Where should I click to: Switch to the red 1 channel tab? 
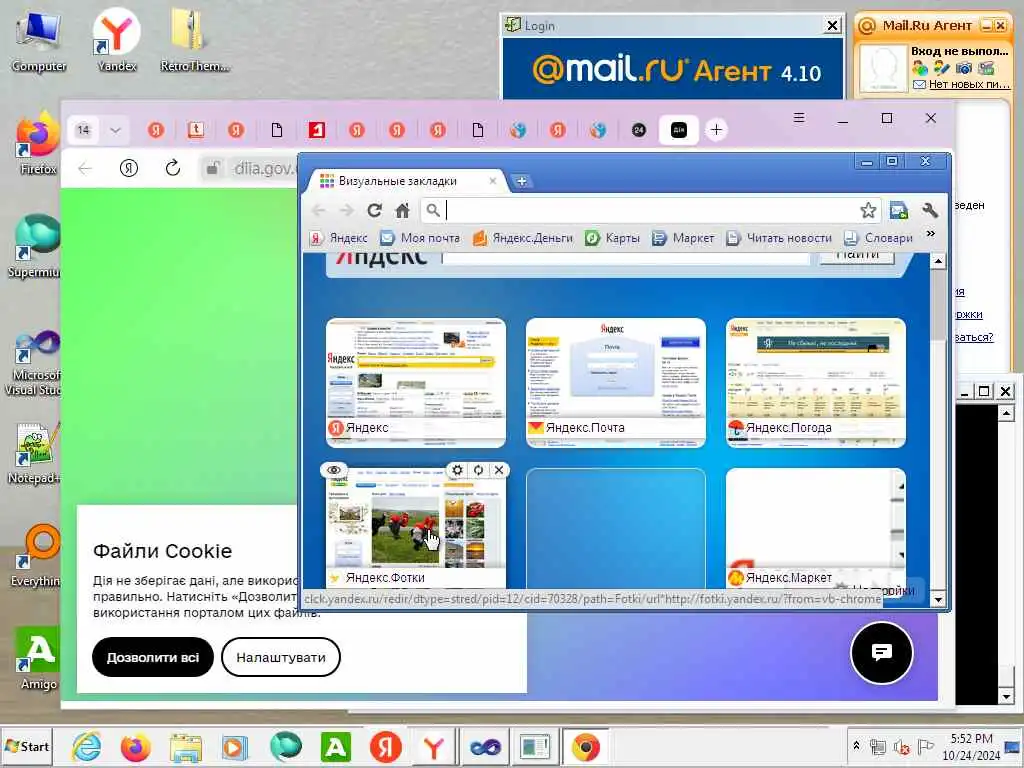[x=317, y=130]
